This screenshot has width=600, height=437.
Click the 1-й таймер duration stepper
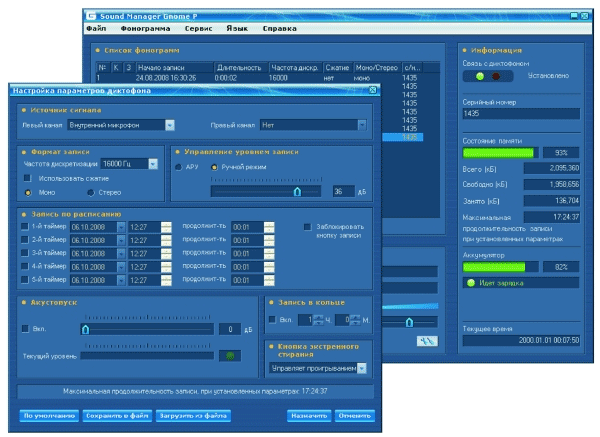click(269, 227)
